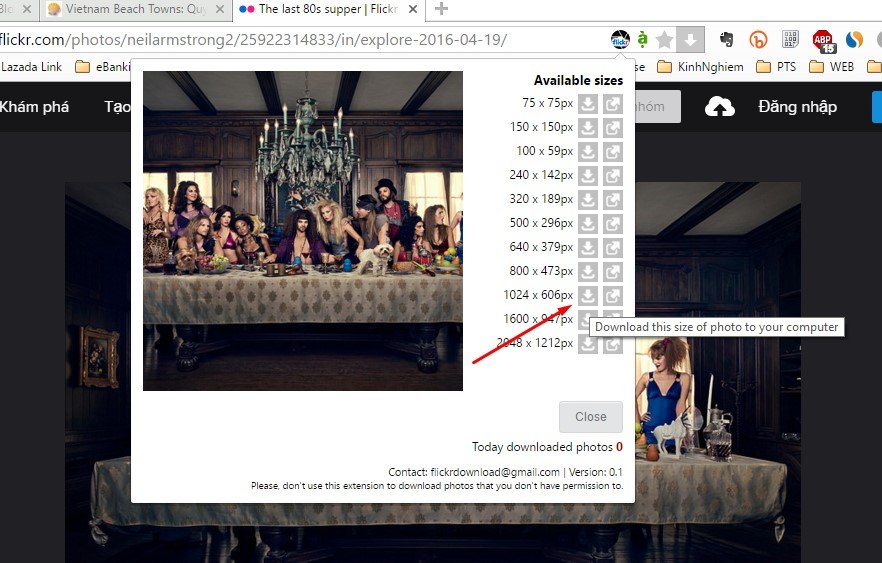Open the KinhNghiem bookmark folder
This screenshot has width=882, height=563.
coord(700,67)
